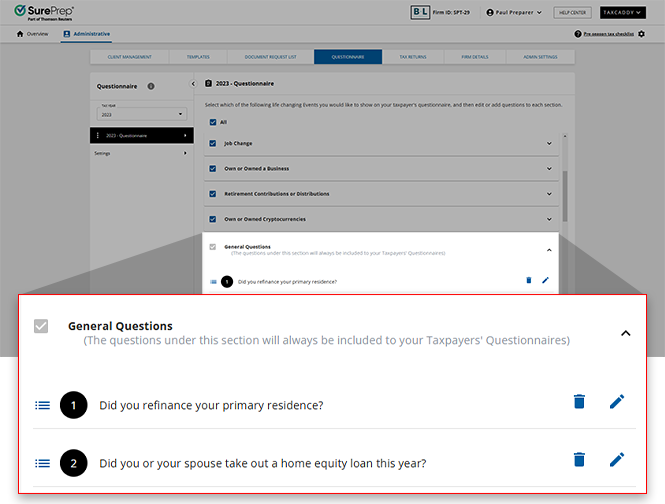Viewport: 665px width, 504px height.
Task: Uncheck the Job Change checkbox
Action: click(x=213, y=143)
